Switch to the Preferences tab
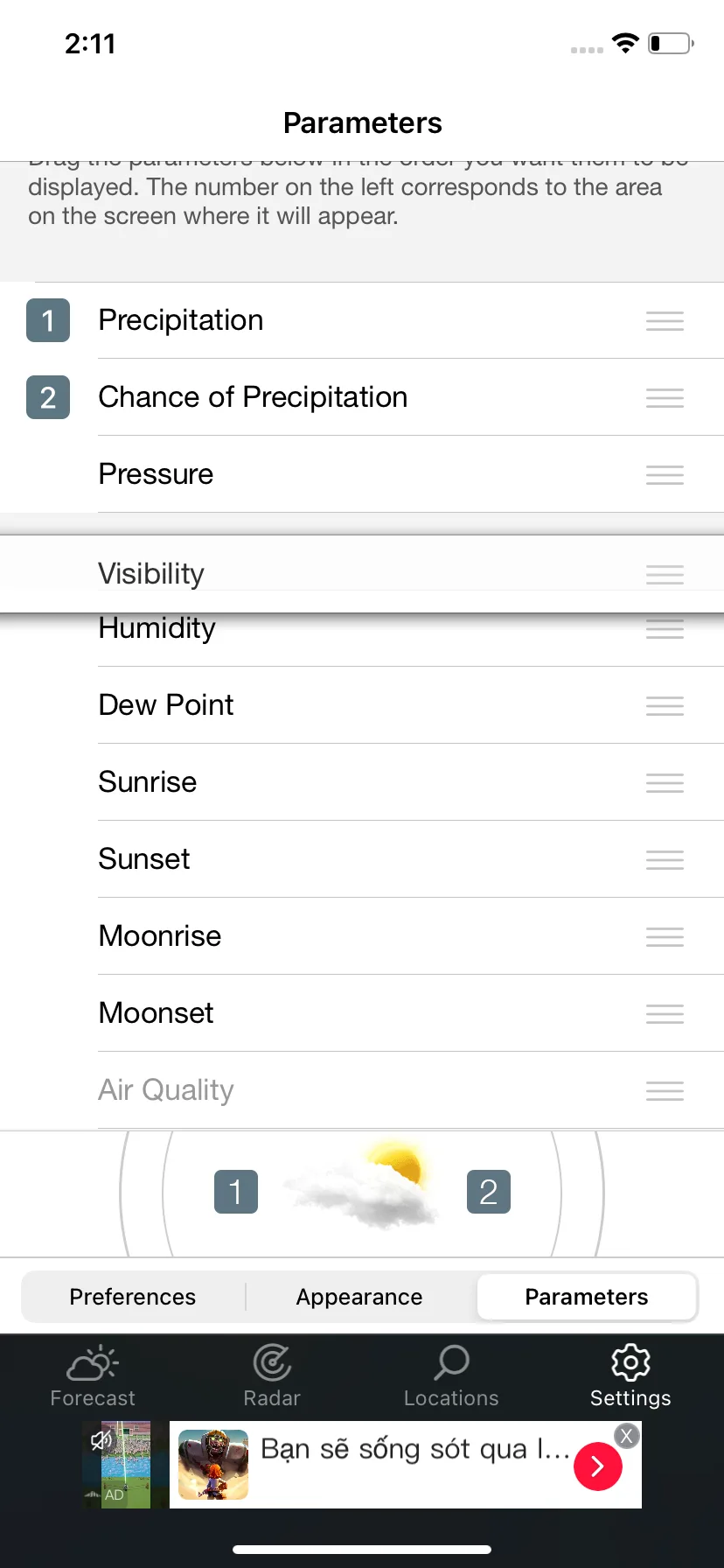The image size is (724, 1568). click(x=133, y=1297)
